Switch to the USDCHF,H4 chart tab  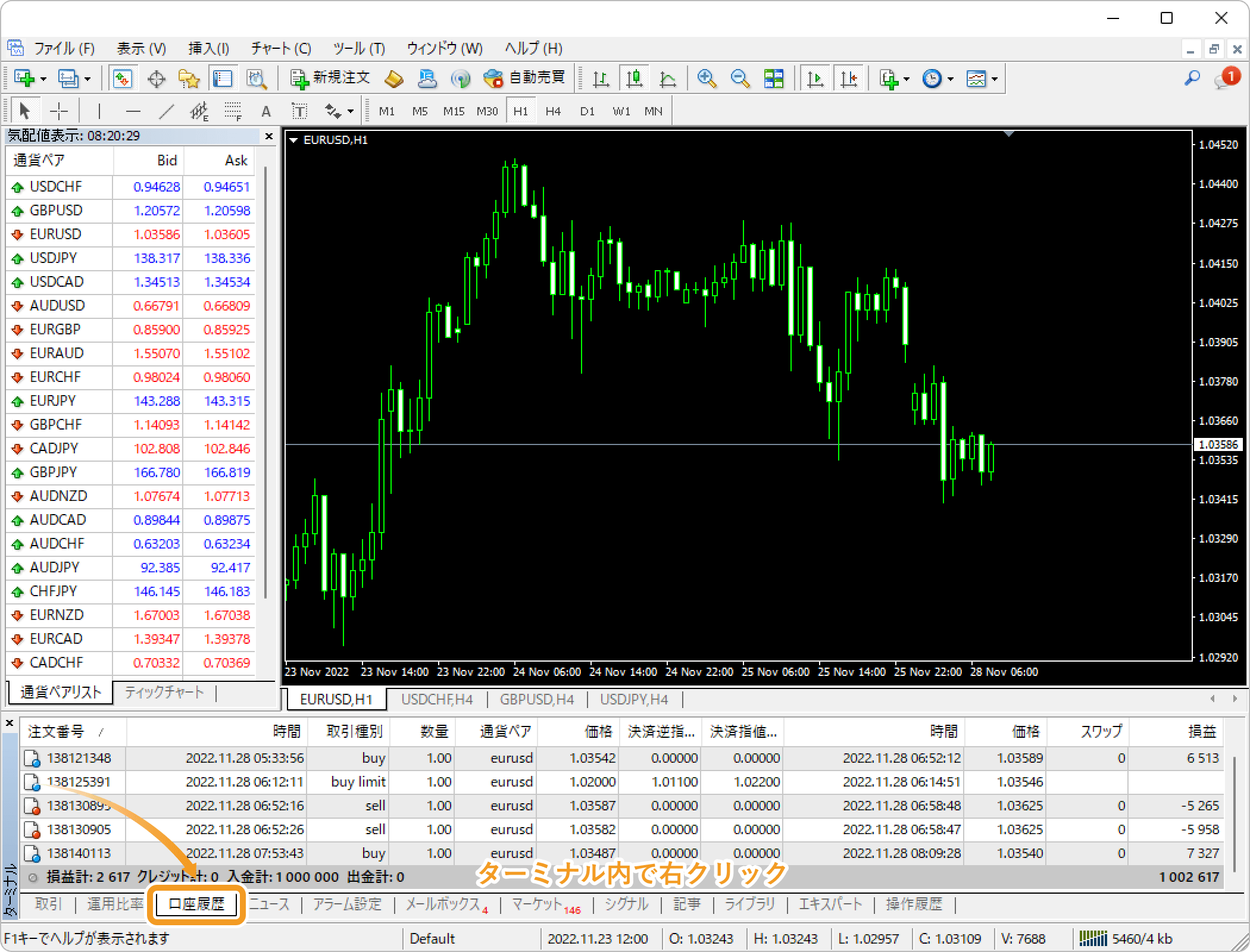coord(437,699)
